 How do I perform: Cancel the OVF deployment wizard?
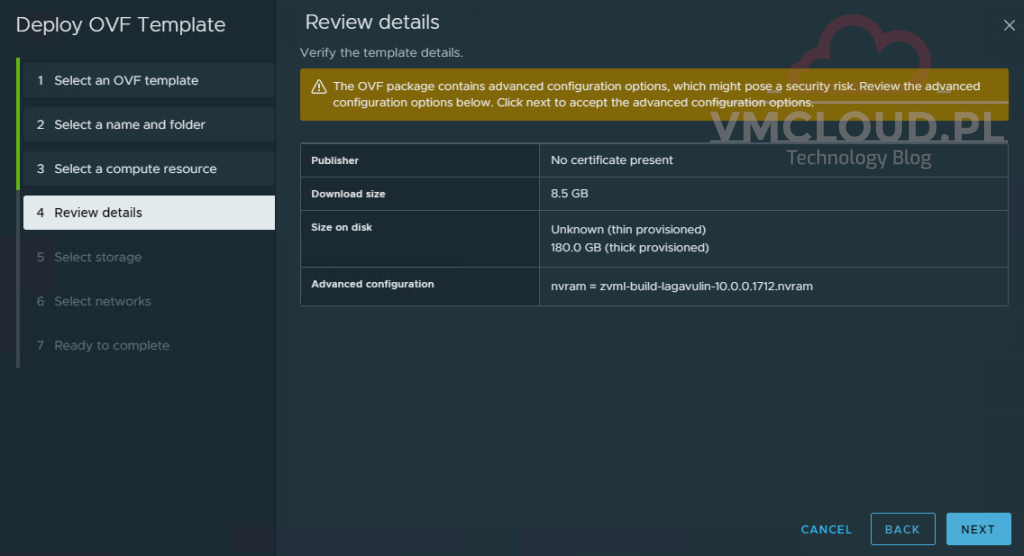(x=826, y=529)
